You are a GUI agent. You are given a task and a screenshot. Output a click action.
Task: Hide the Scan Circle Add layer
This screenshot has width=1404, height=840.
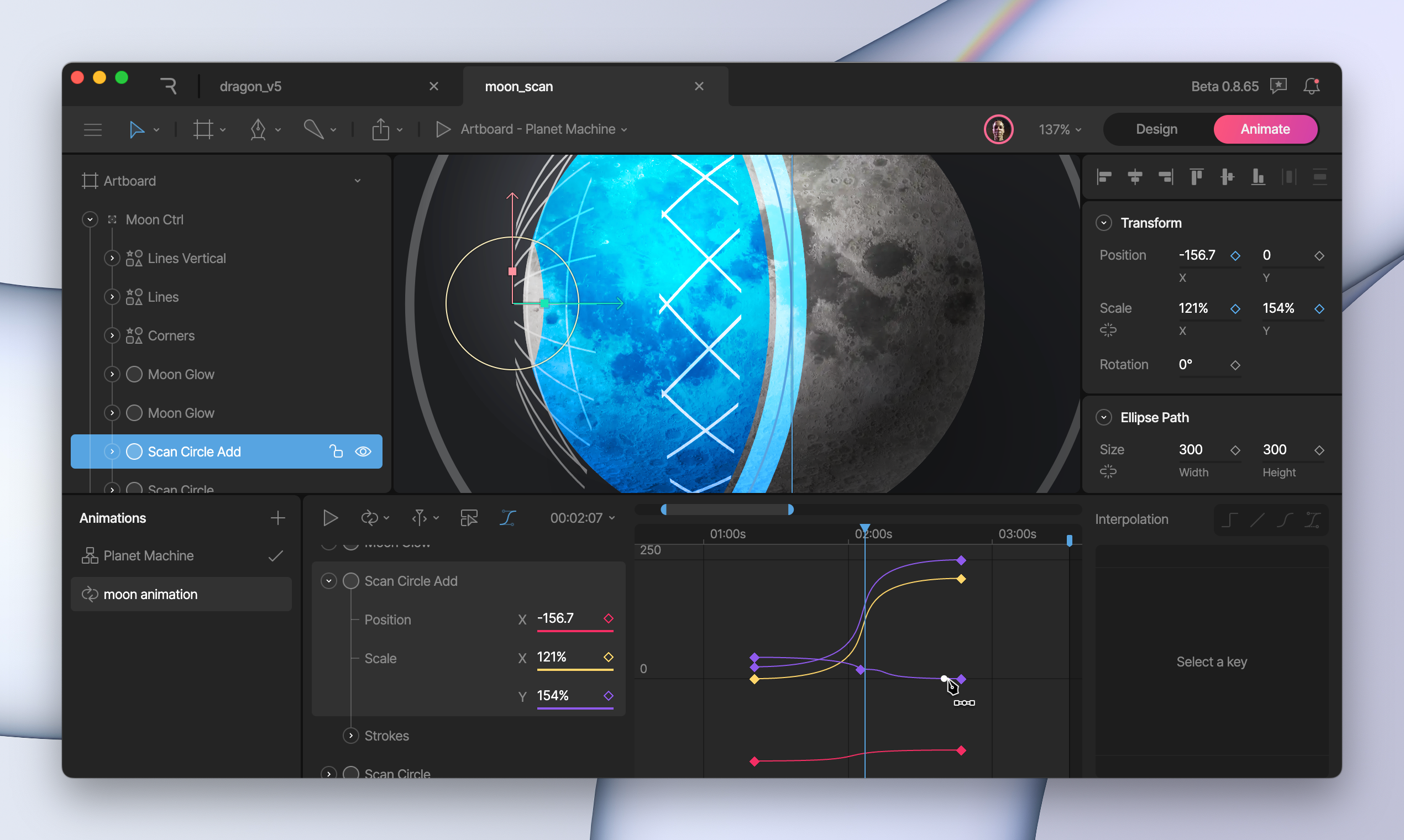tap(363, 451)
